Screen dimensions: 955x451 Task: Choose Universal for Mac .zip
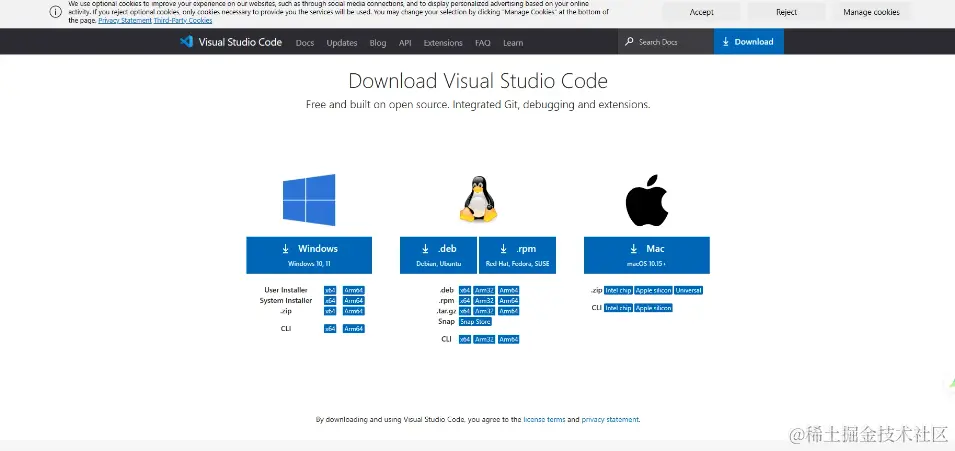[689, 291]
